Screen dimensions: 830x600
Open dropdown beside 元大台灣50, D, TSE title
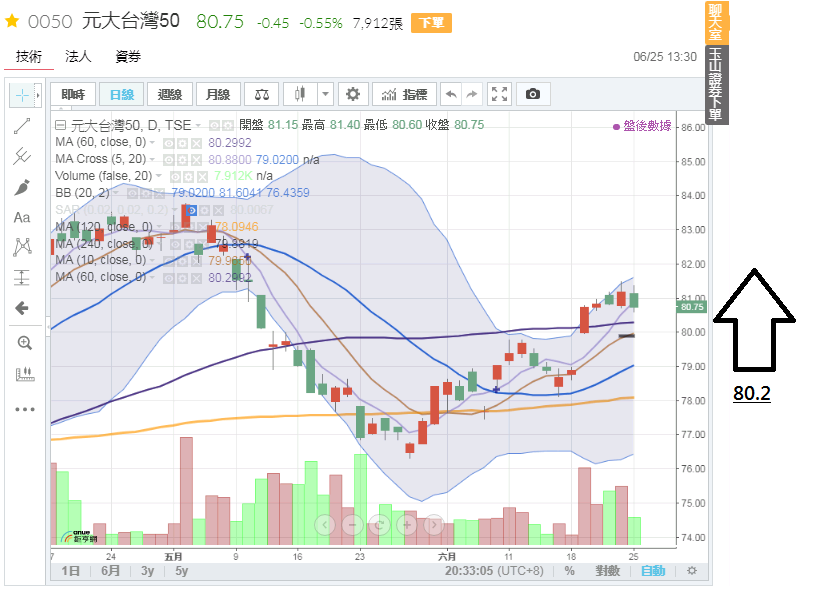199,126
